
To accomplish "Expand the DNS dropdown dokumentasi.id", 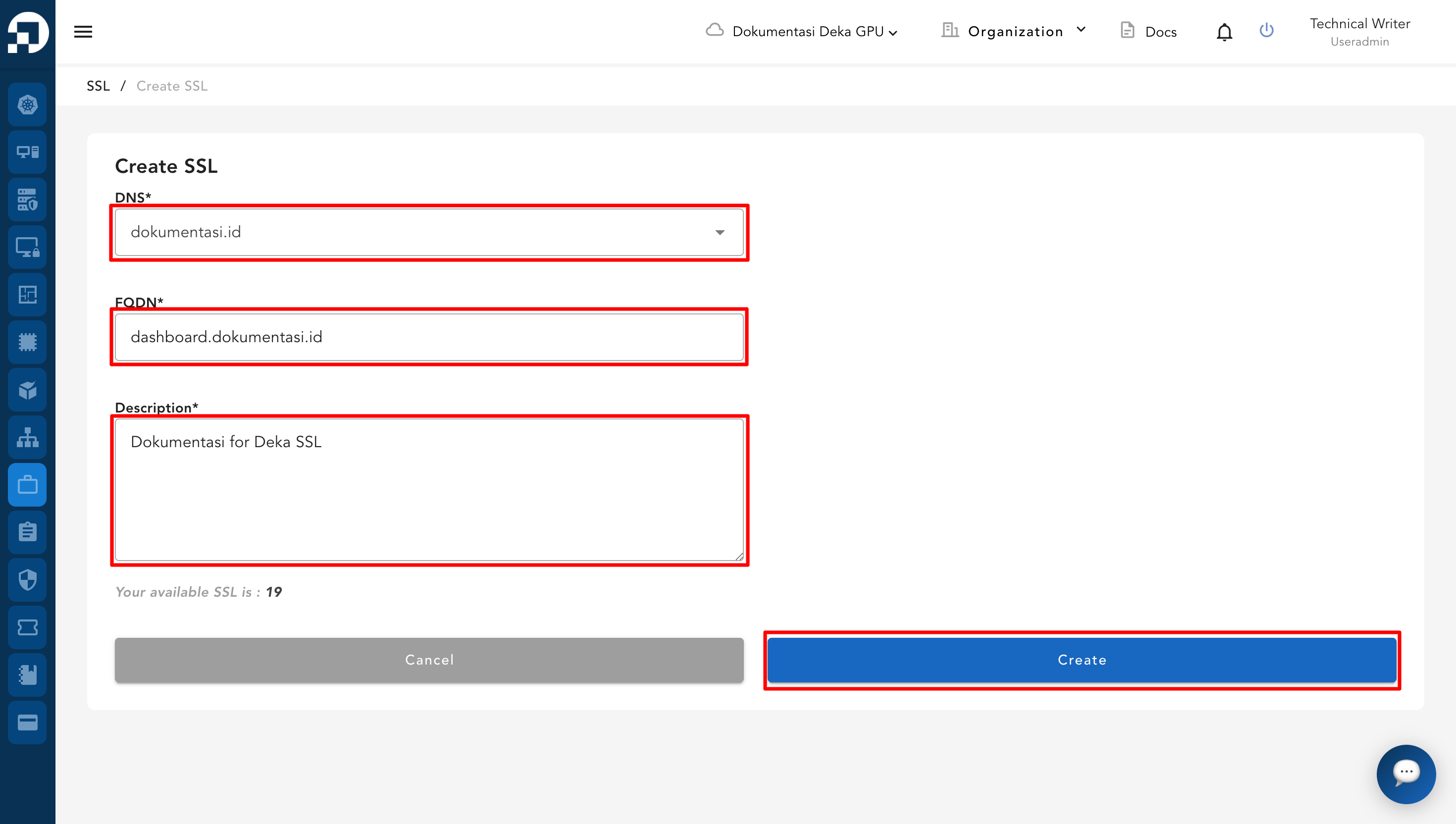I will 429,232.
